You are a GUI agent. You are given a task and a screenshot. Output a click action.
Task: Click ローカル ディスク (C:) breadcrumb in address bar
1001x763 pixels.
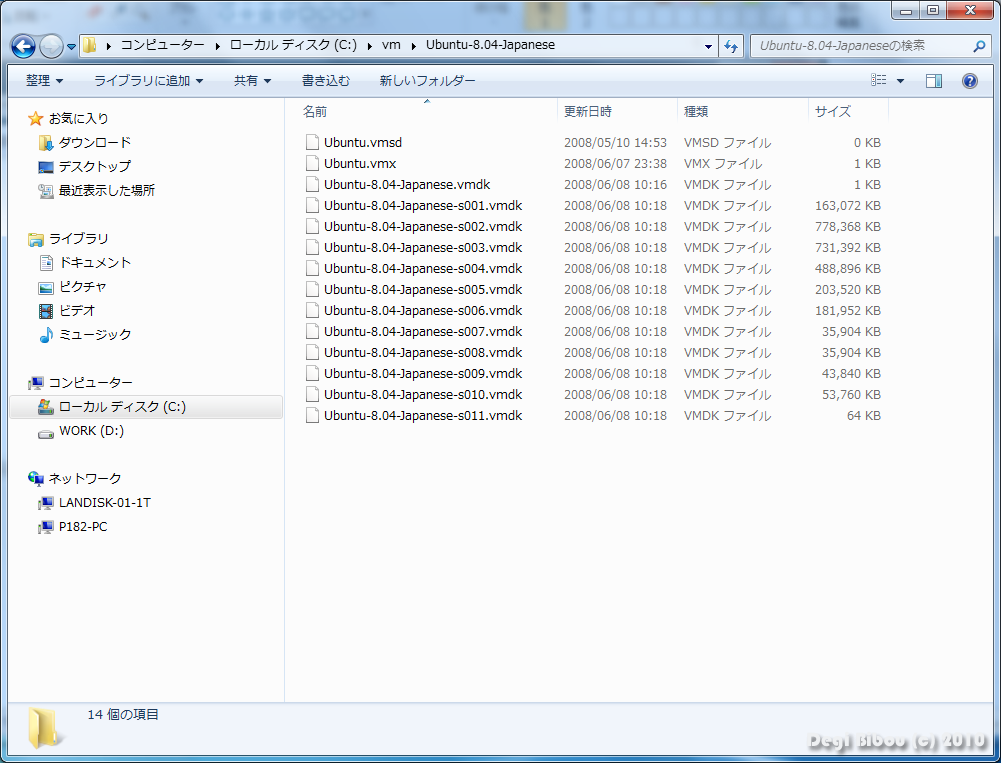point(293,45)
